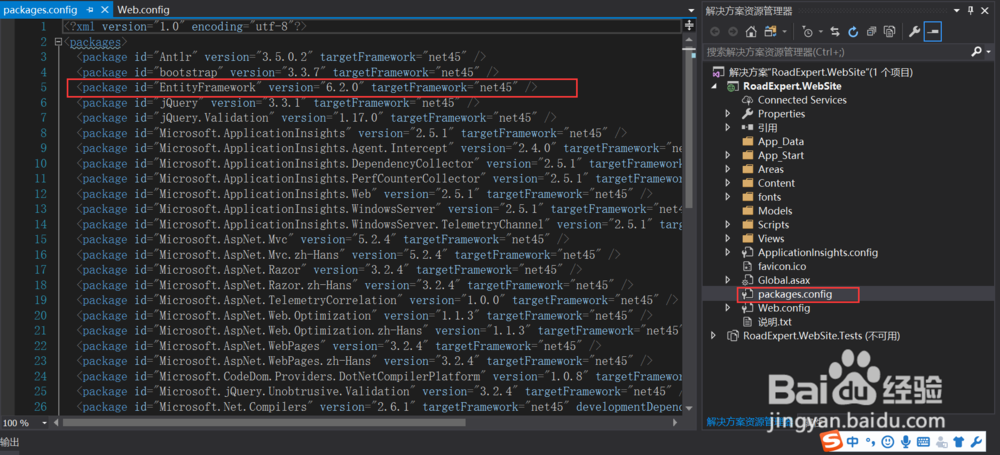Expand the Web.config node
Screen dimensions: 1000x455
click(x=728, y=308)
